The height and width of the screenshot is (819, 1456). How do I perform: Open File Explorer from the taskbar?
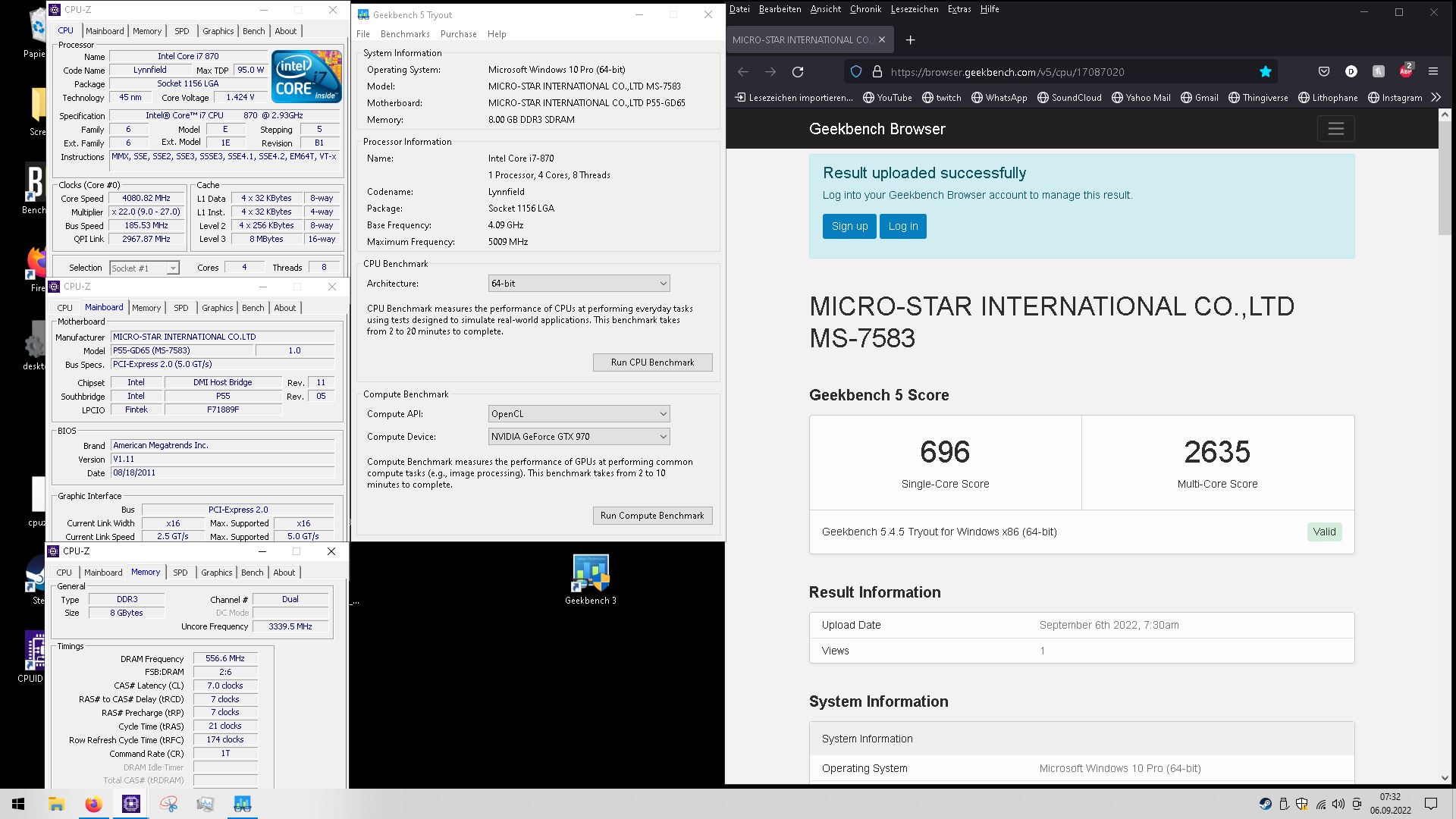(x=56, y=804)
